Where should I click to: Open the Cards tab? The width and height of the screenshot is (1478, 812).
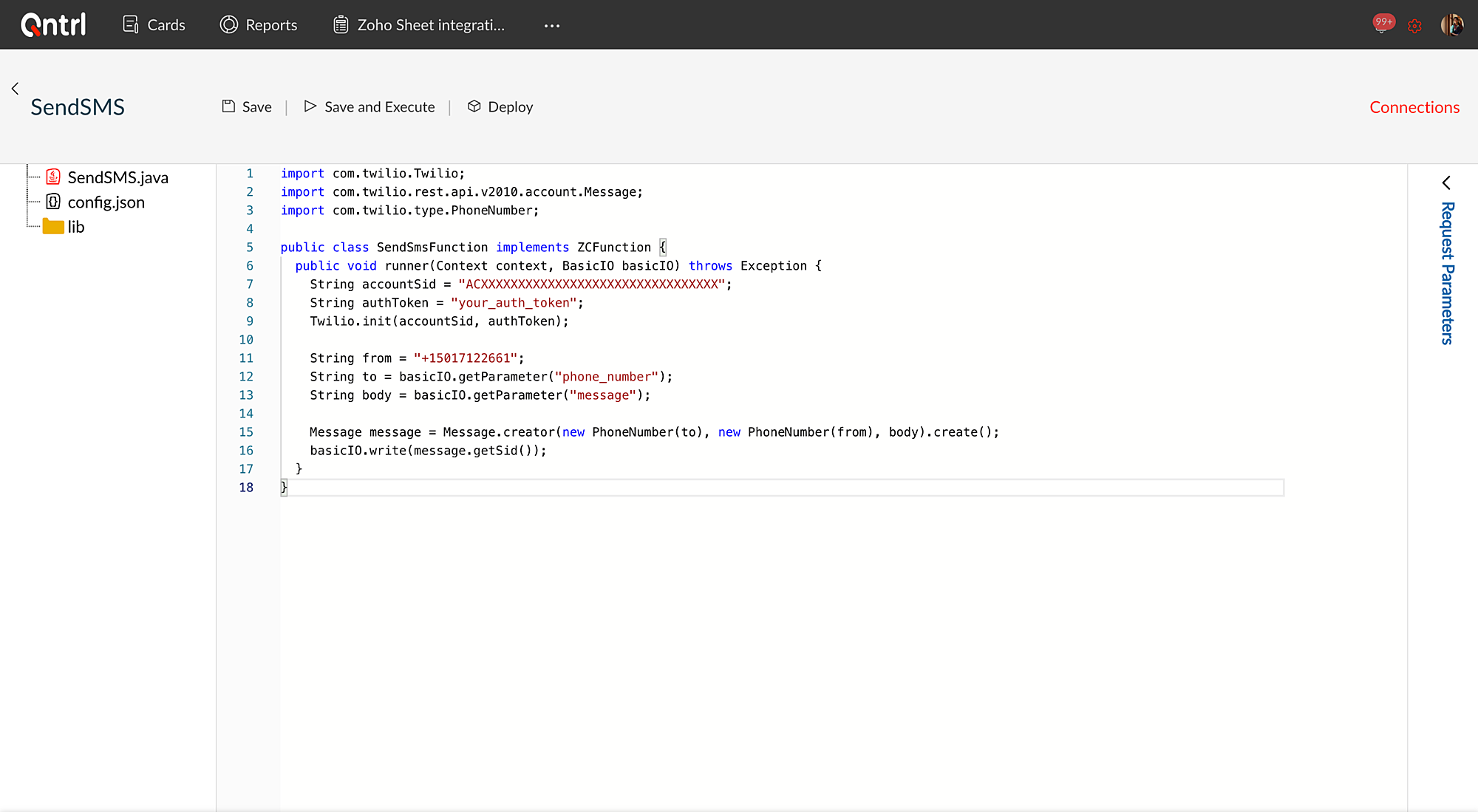click(154, 25)
